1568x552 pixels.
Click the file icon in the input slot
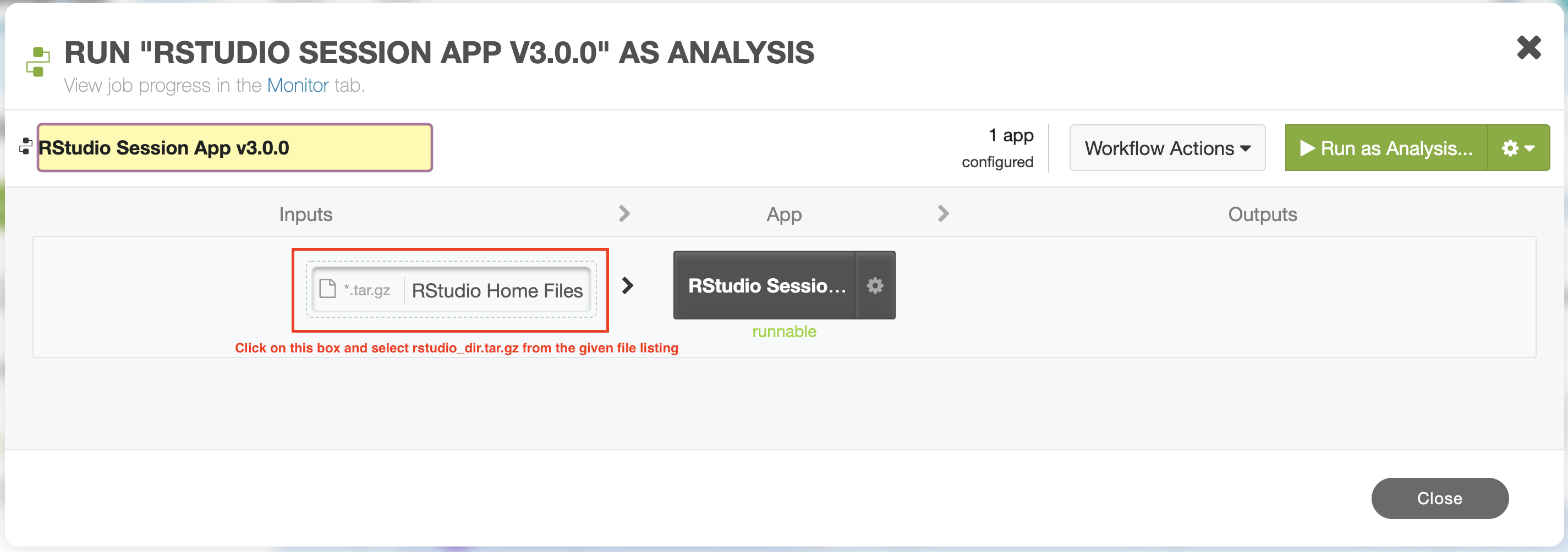coord(327,289)
